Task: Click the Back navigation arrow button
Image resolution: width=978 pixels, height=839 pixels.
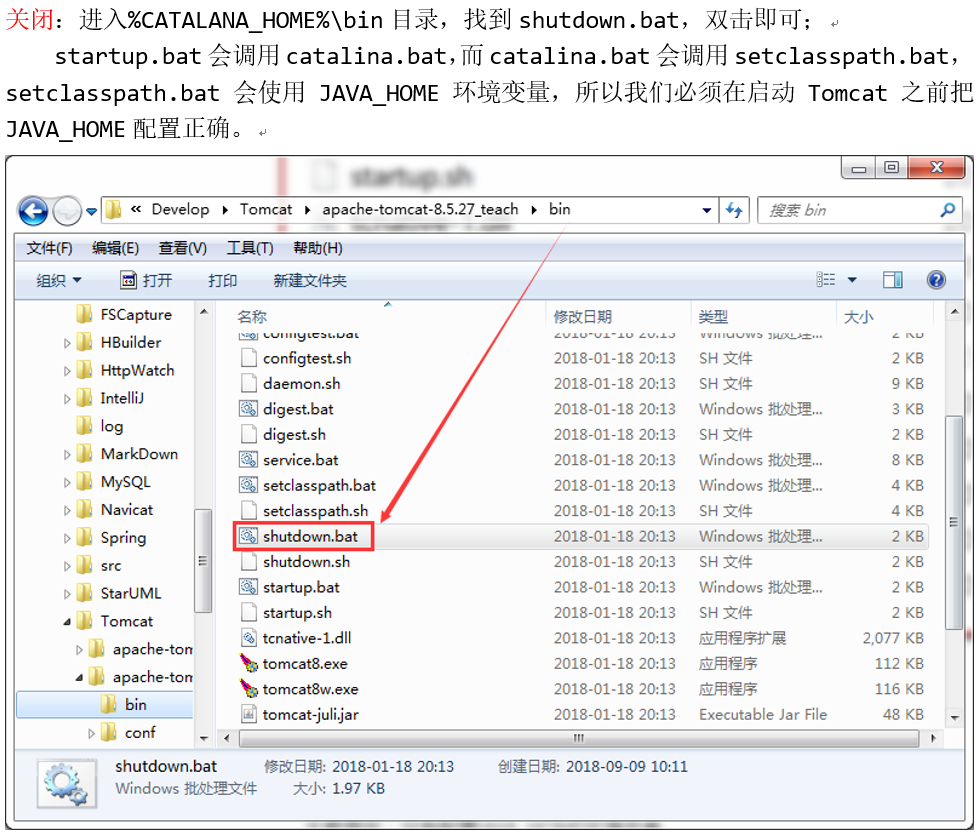Action: [33, 211]
